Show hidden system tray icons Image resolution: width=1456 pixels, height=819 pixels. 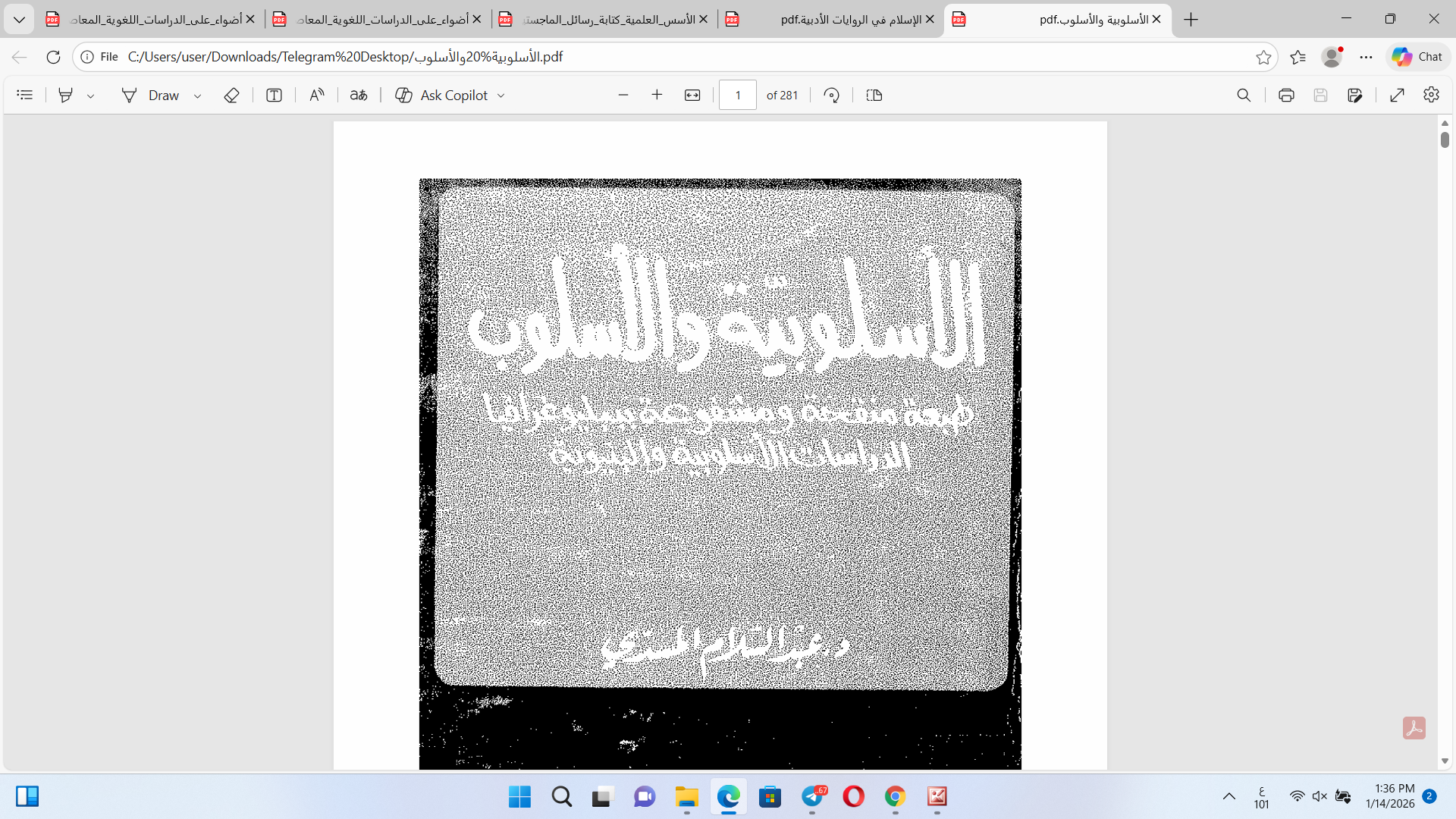pyautogui.click(x=1228, y=796)
